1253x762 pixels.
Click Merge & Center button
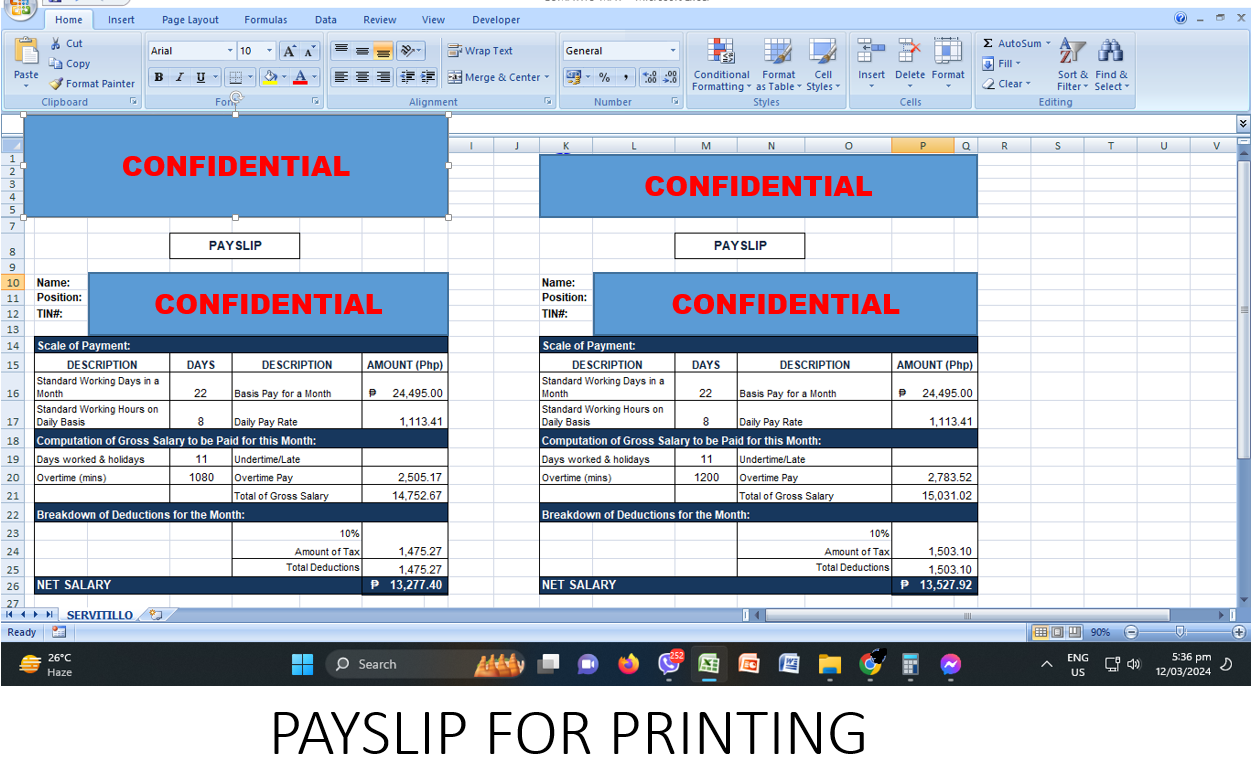point(498,77)
